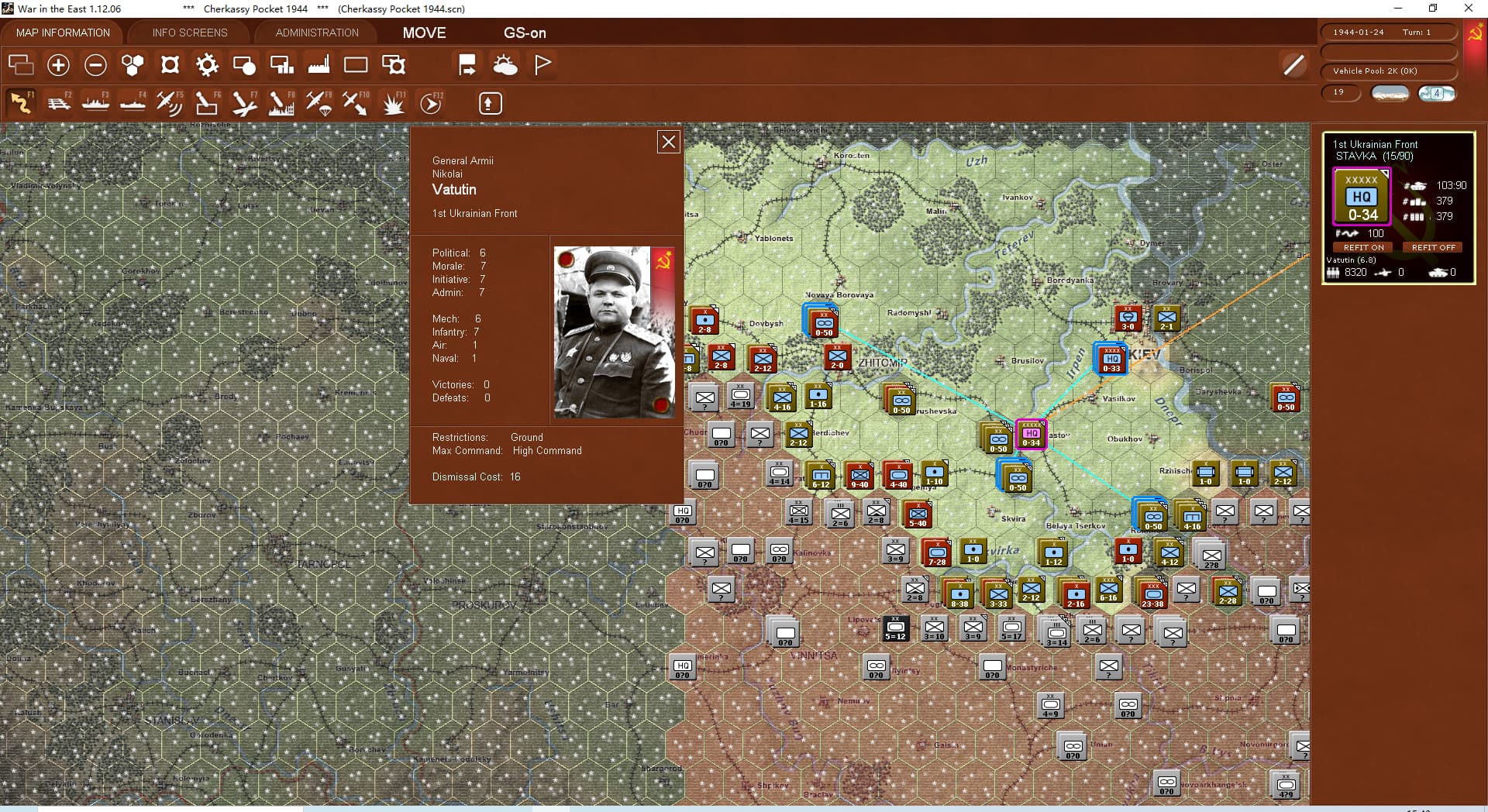Select the F1 move mode
Screen dimensions: 1488x812
pos(21,102)
